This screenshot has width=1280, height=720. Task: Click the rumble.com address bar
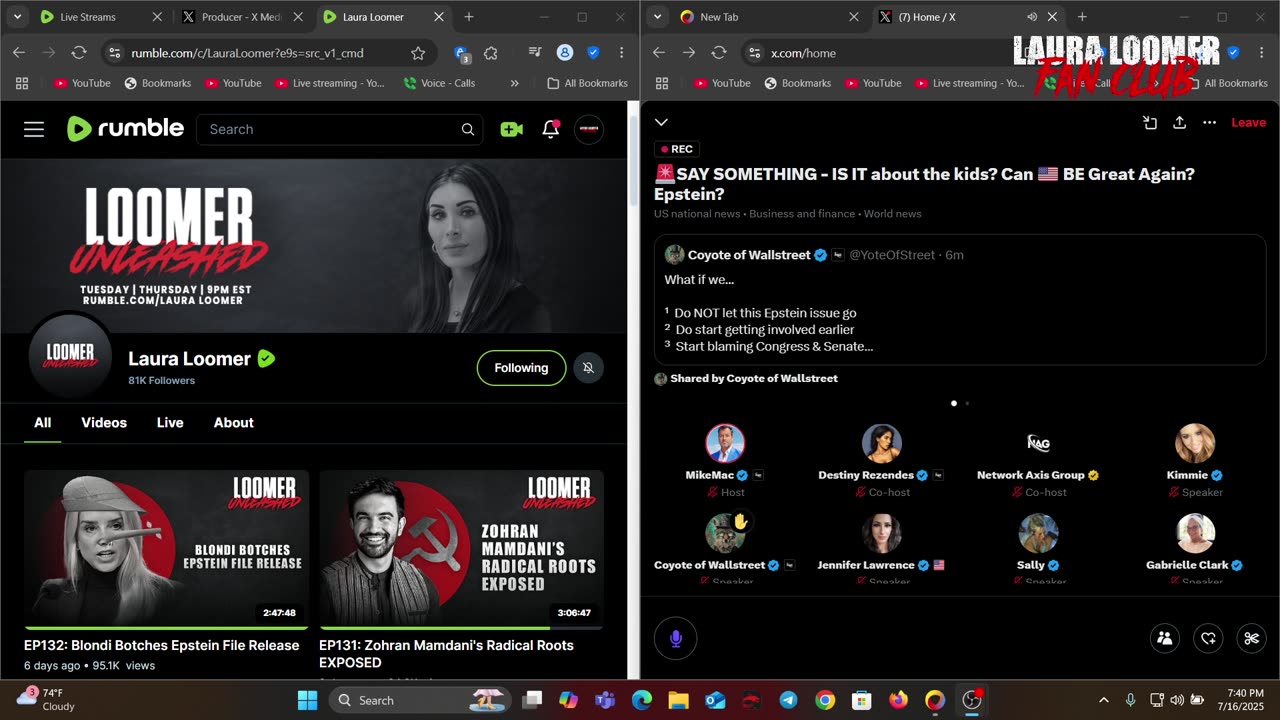[x=247, y=53]
